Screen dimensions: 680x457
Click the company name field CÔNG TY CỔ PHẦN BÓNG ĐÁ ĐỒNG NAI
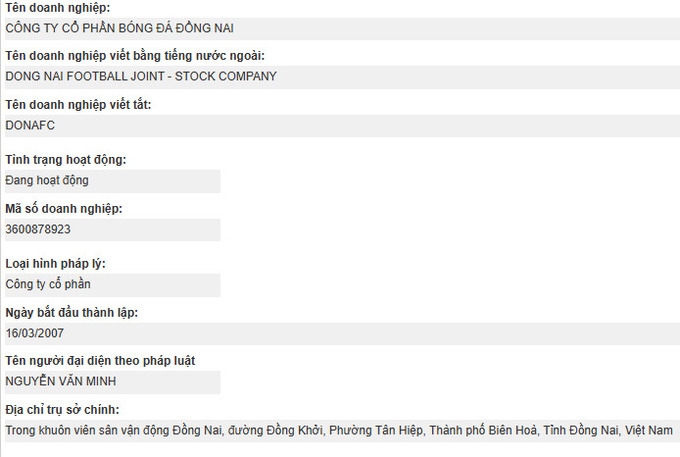tap(342, 29)
